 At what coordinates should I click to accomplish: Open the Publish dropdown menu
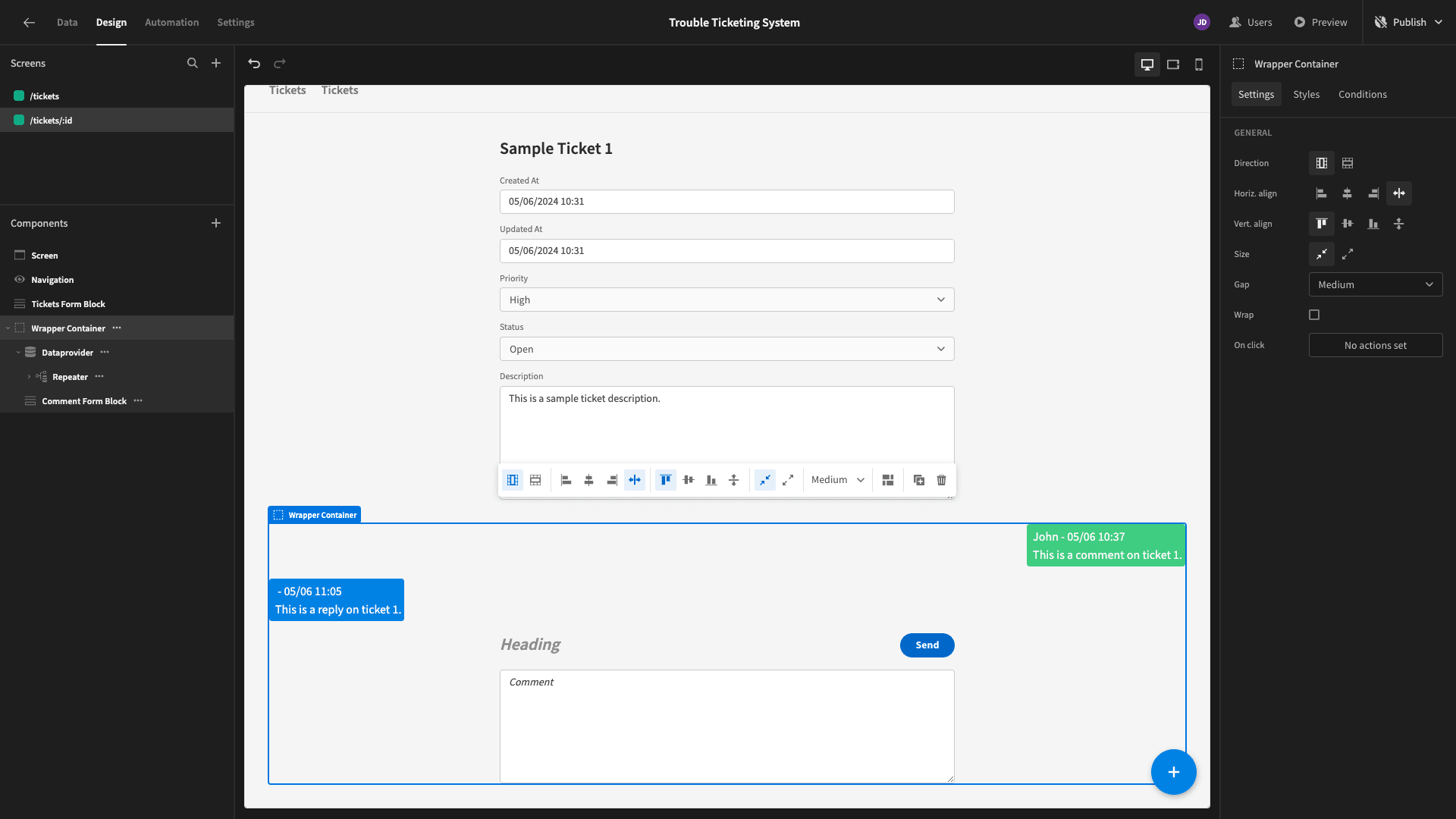pyautogui.click(x=1409, y=23)
